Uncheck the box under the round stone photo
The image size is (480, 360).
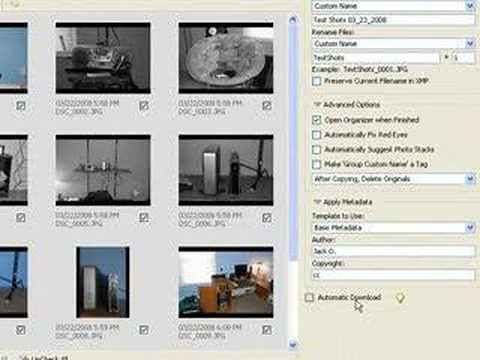[x=267, y=106]
